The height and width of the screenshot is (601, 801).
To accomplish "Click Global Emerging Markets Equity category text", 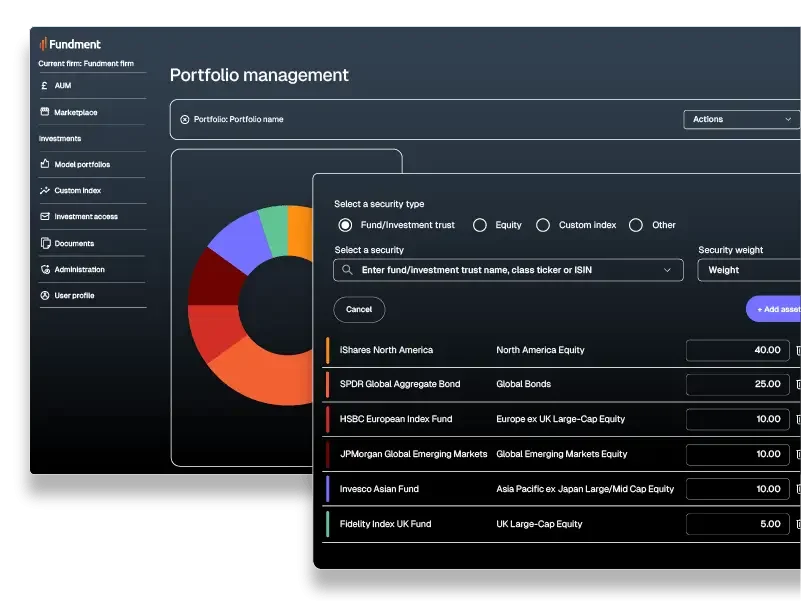I will click(x=561, y=454).
